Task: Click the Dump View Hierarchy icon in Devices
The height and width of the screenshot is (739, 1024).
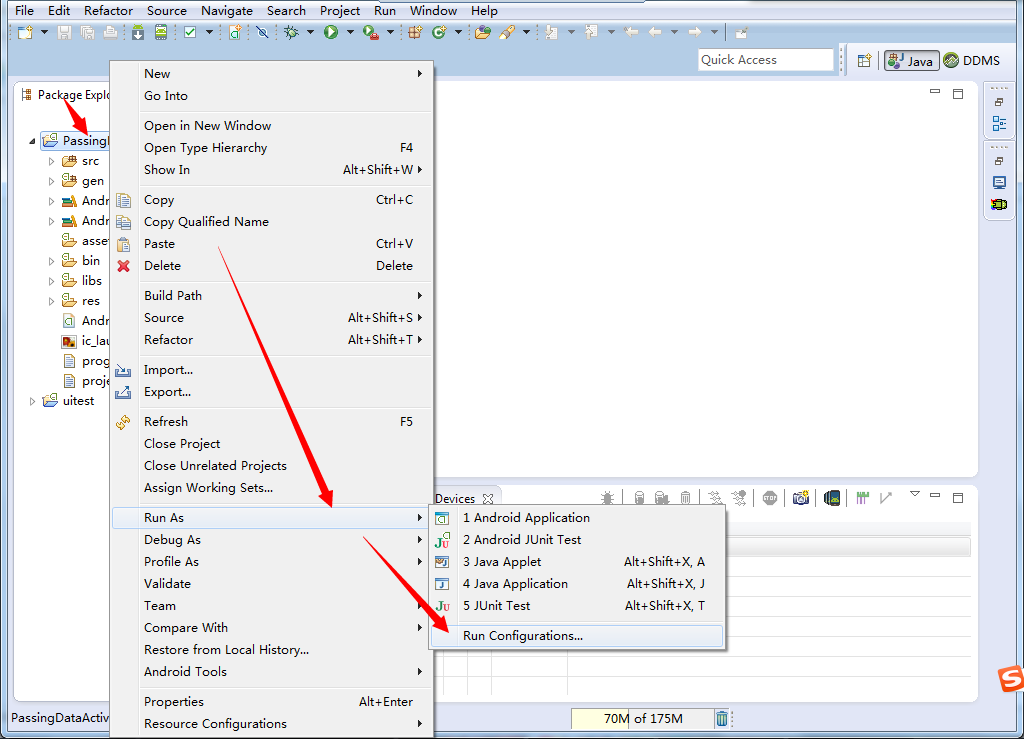Action: (832, 498)
